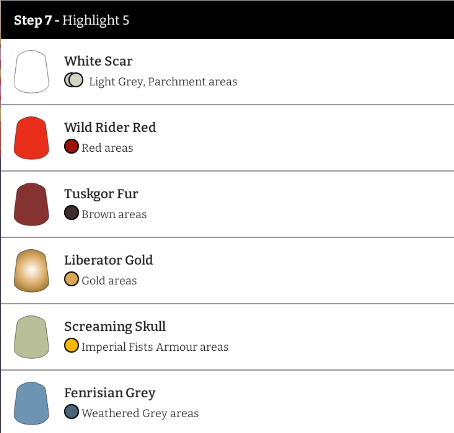Viewport: 454px width, 433px height.
Task: Open the Tuskgor Fur paint name
Action: coord(101,194)
